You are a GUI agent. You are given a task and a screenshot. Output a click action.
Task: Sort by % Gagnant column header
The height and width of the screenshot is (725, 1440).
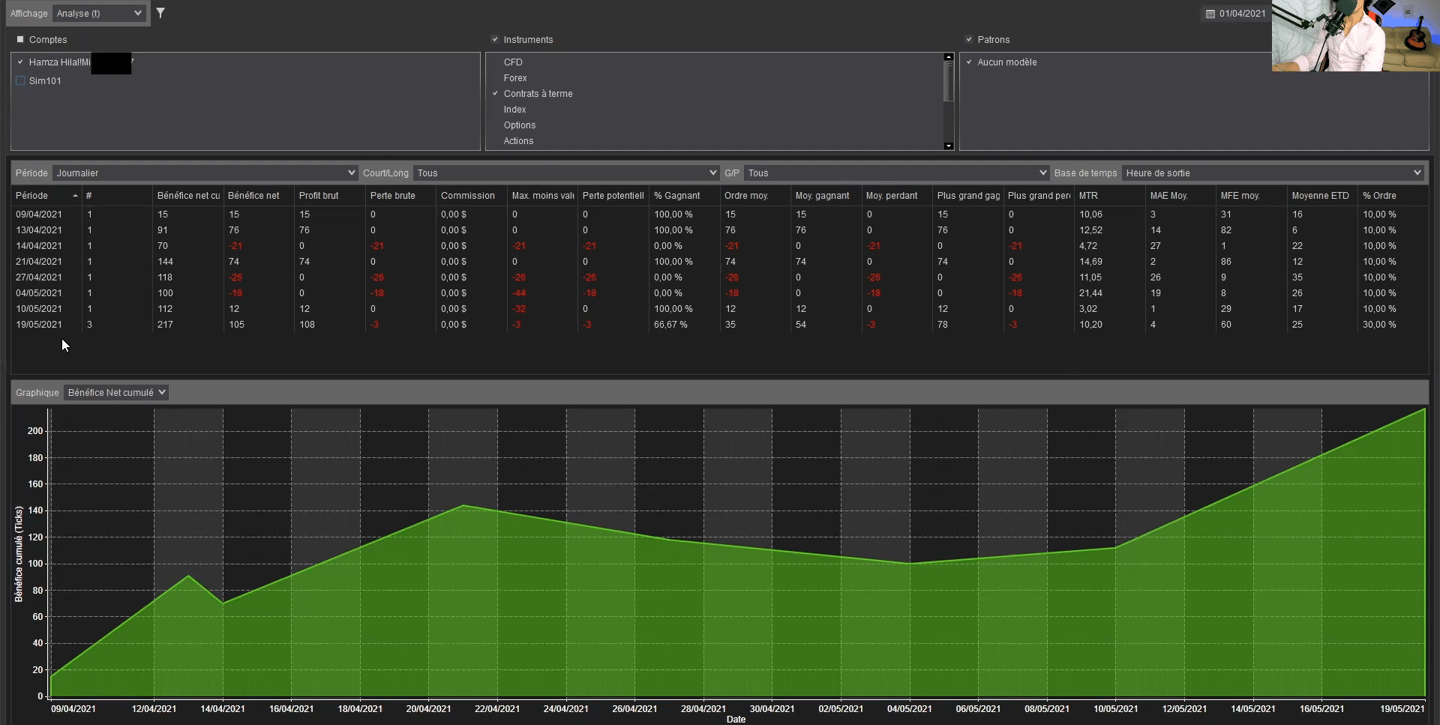click(x=677, y=196)
